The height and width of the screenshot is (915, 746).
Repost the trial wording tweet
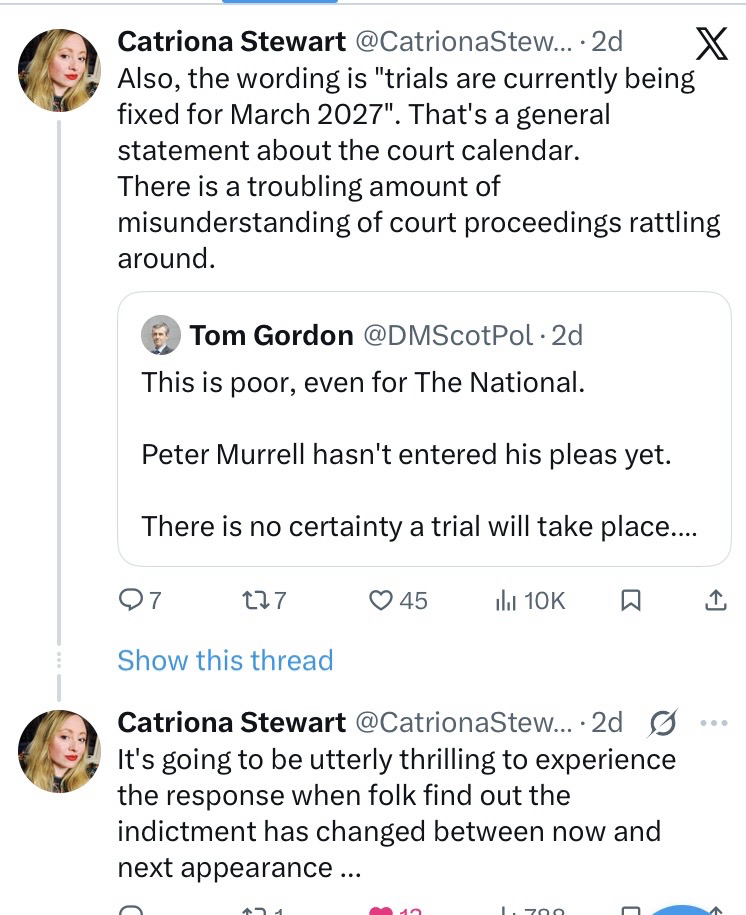pos(255,600)
